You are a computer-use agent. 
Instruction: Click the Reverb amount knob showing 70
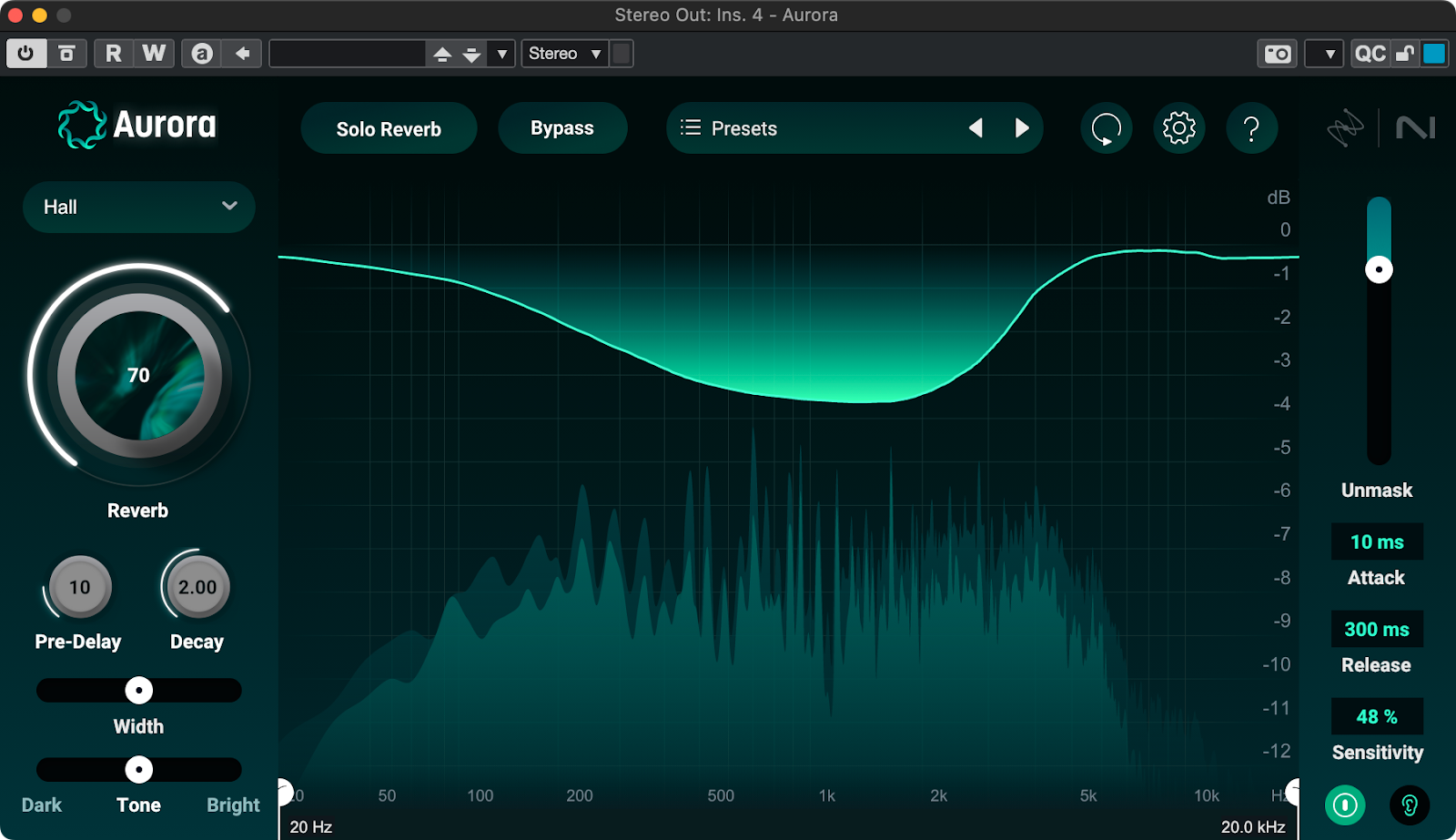pyautogui.click(x=139, y=375)
